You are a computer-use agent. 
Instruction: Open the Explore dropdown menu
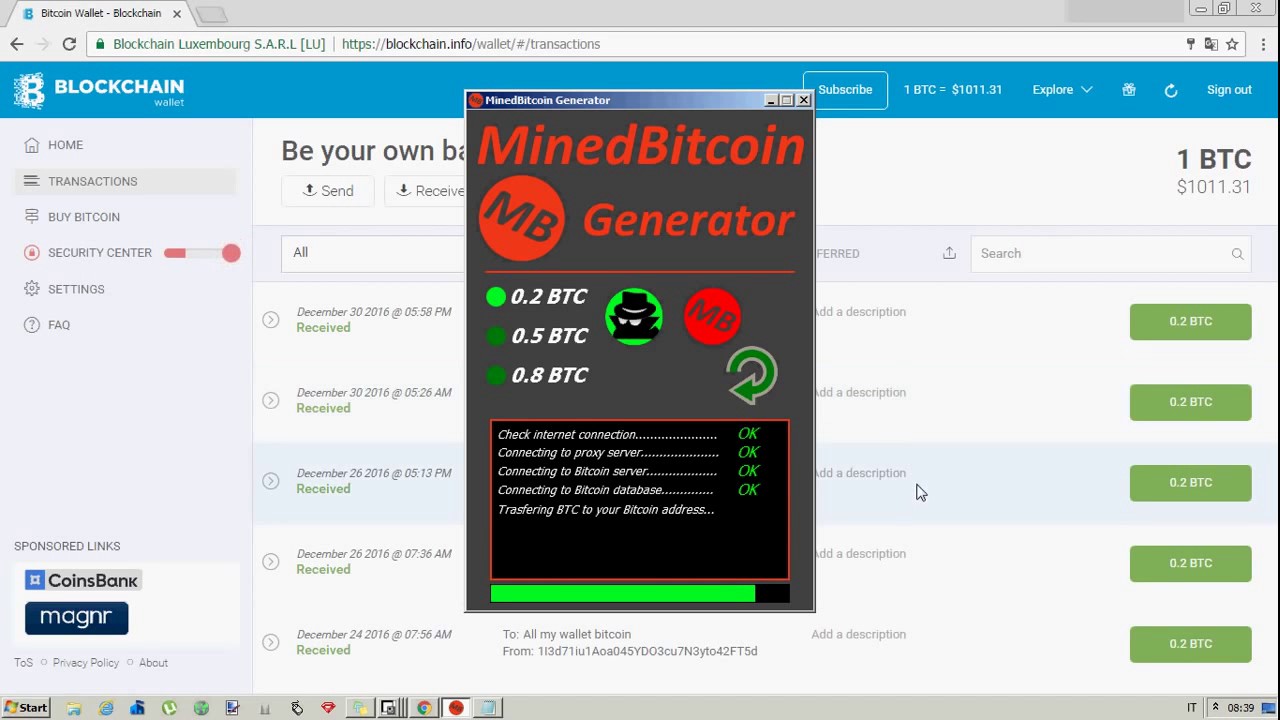coord(1062,90)
